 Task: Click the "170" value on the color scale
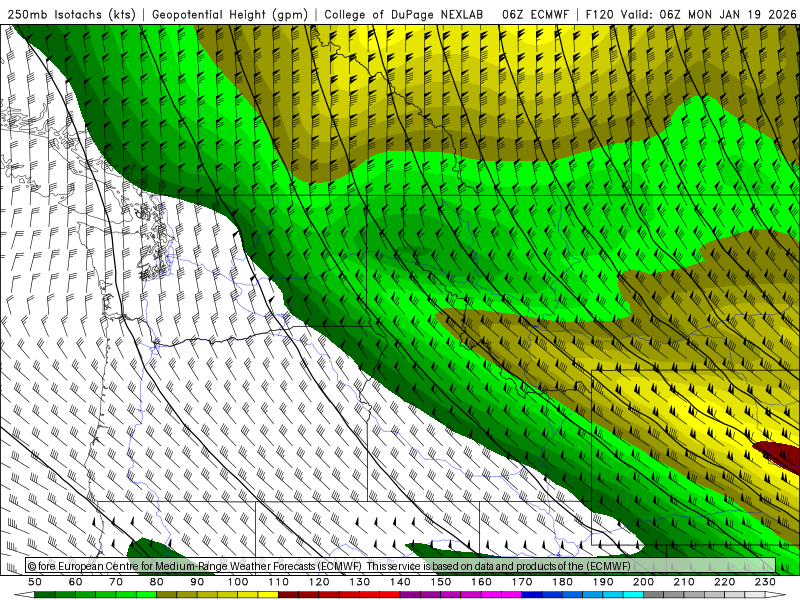coord(522,582)
